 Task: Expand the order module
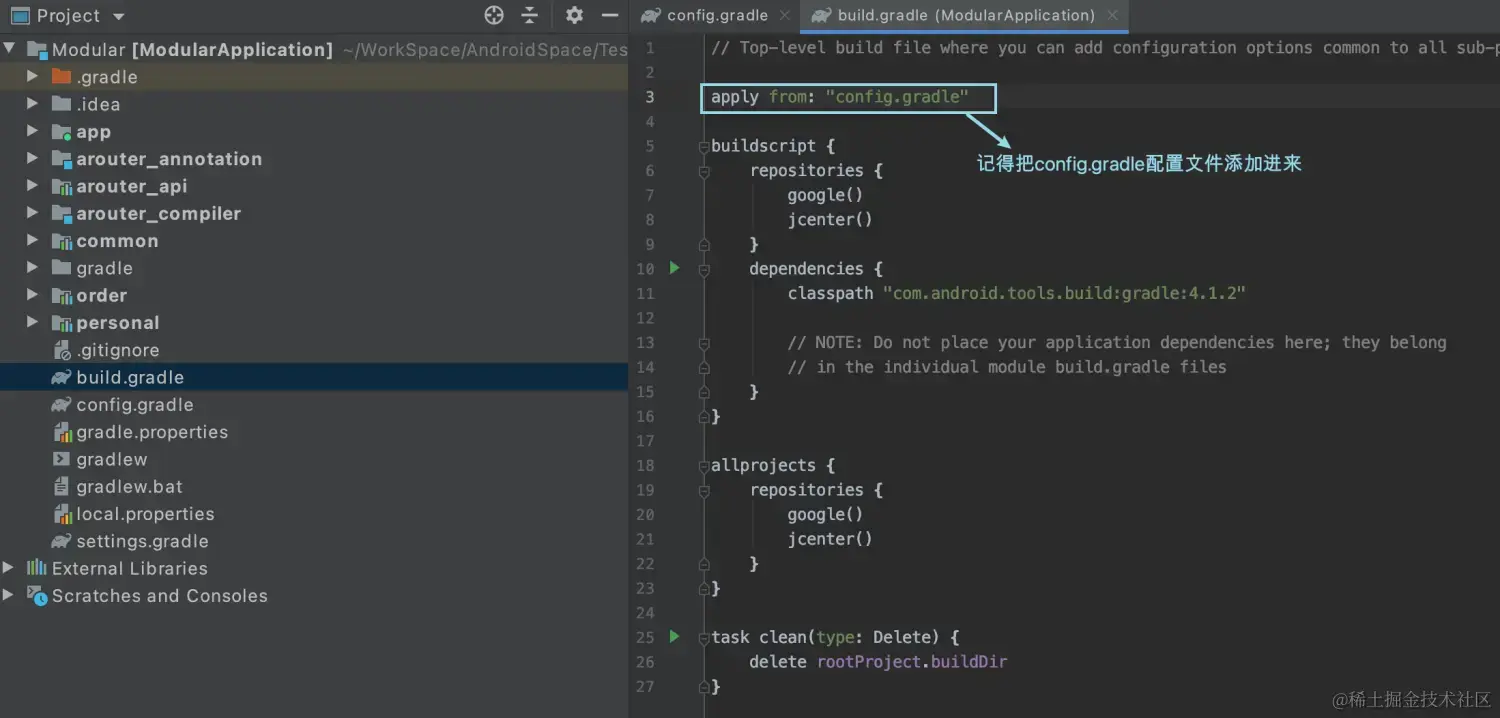click(33, 295)
